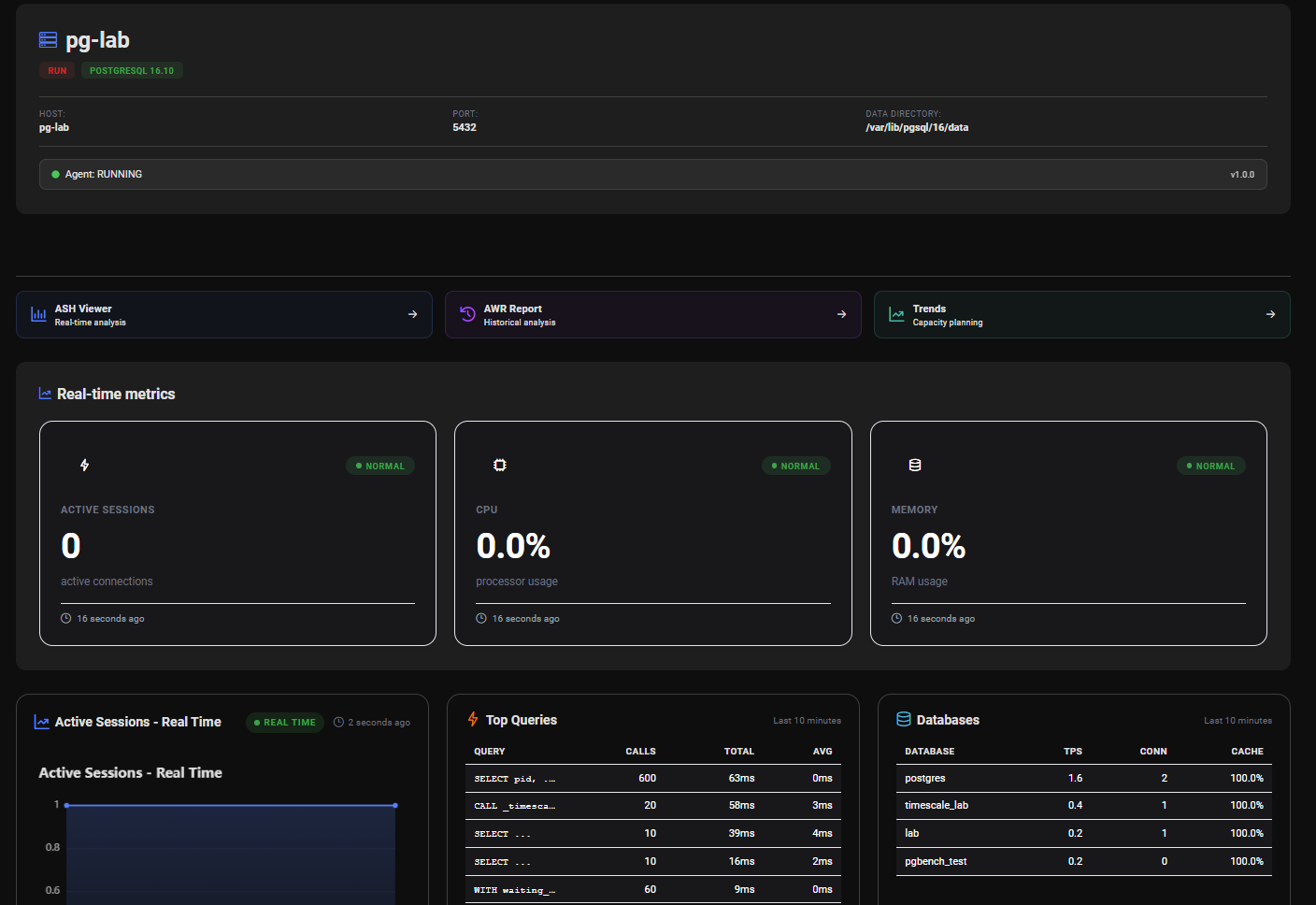This screenshot has width=1316, height=905.
Task: Click the CPU metric card
Action: (653, 533)
